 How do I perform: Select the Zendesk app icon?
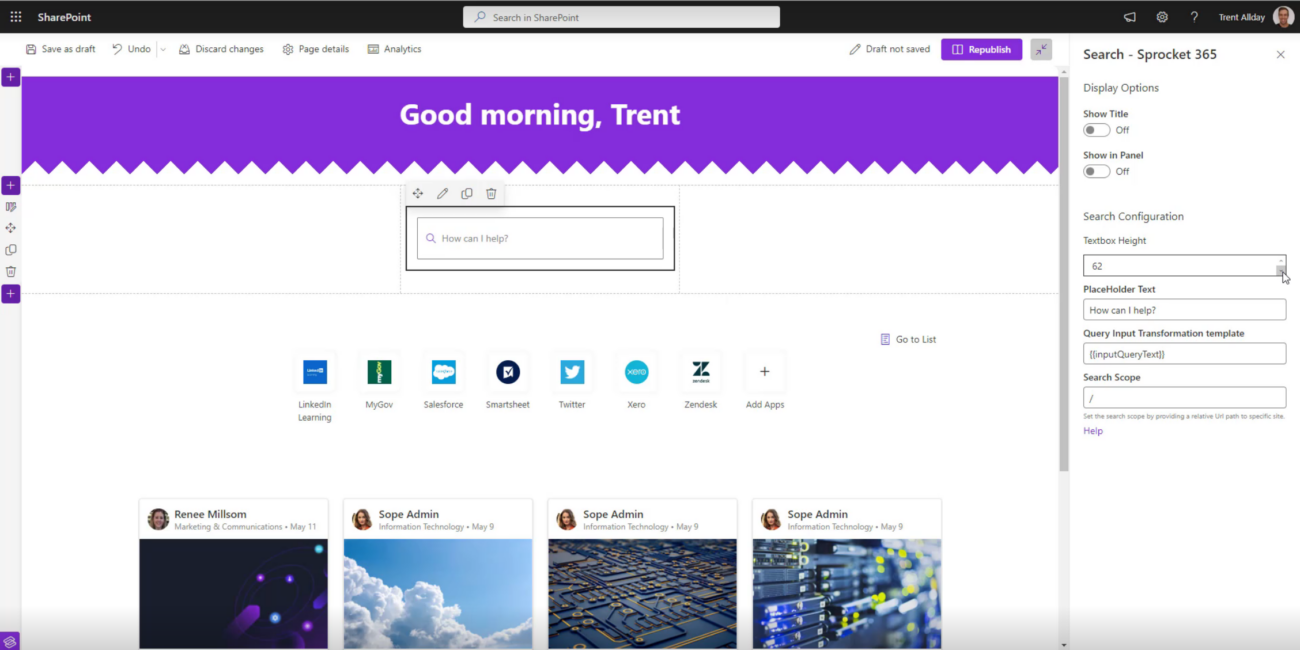700,371
